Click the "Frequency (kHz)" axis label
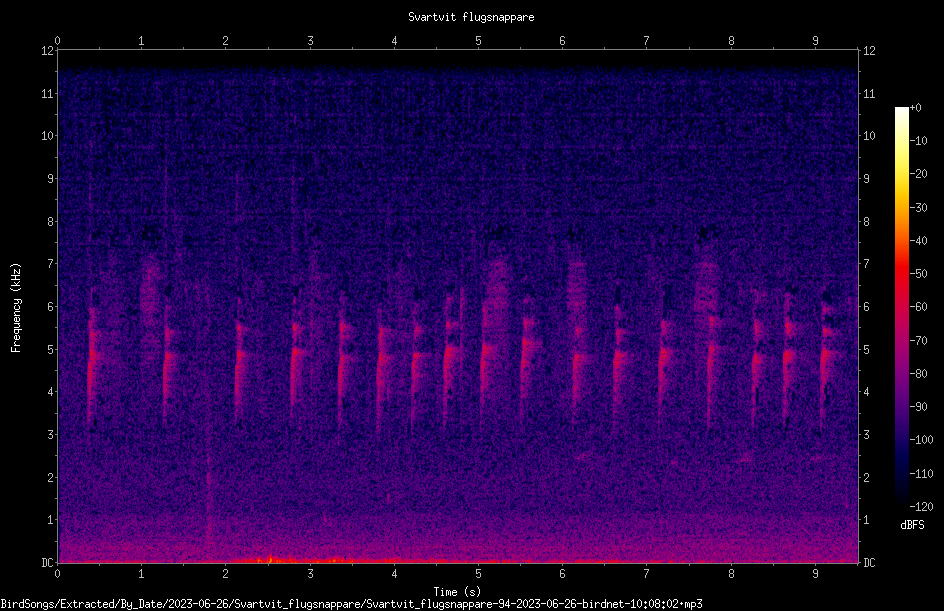Screen dimensions: 944x611 tap(16, 308)
